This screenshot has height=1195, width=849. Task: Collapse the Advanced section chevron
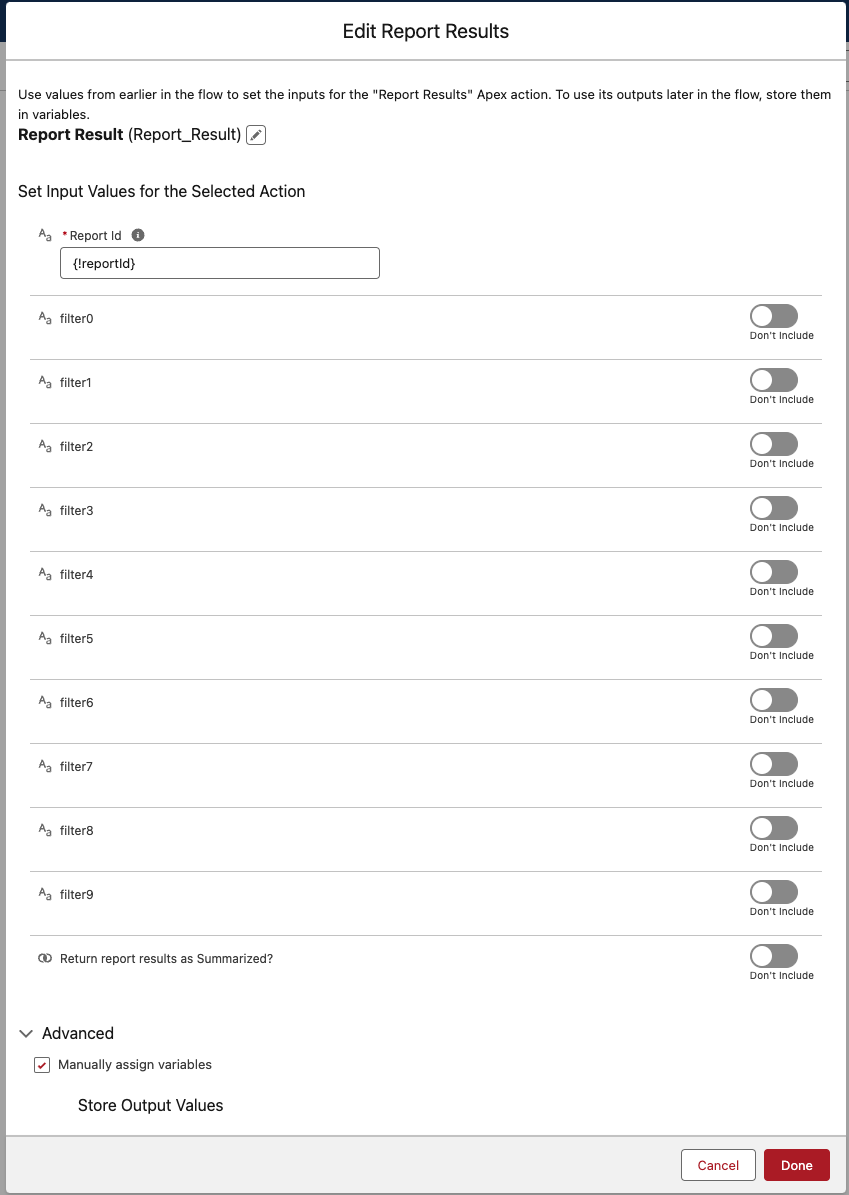pos(27,1033)
